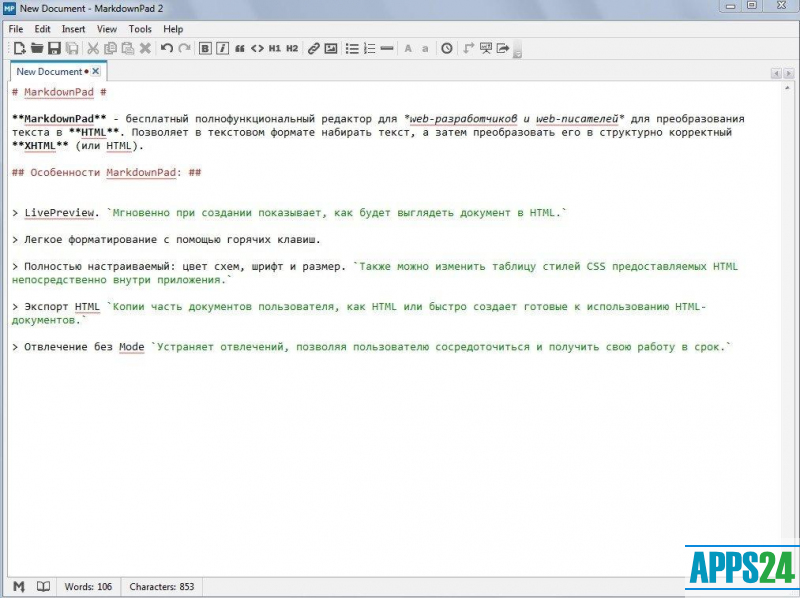Convert text to uppercase with the A icon
The height and width of the screenshot is (598, 800).
click(x=408, y=48)
